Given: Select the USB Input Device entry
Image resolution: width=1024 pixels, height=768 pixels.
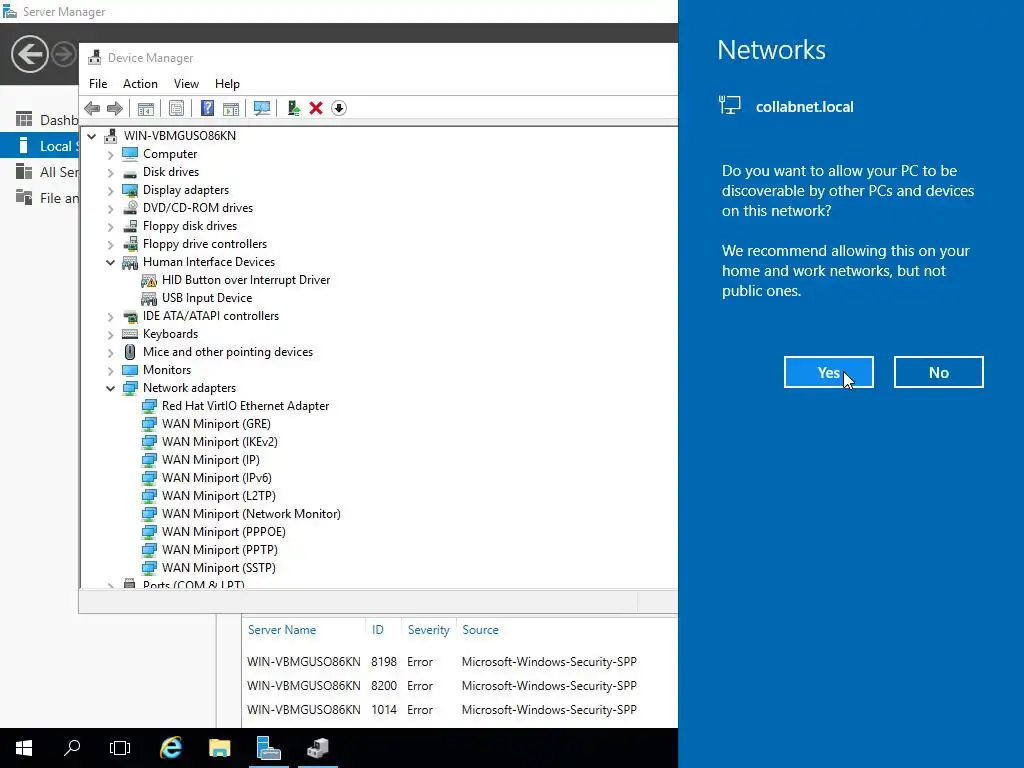Looking at the screenshot, I should tap(206, 298).
